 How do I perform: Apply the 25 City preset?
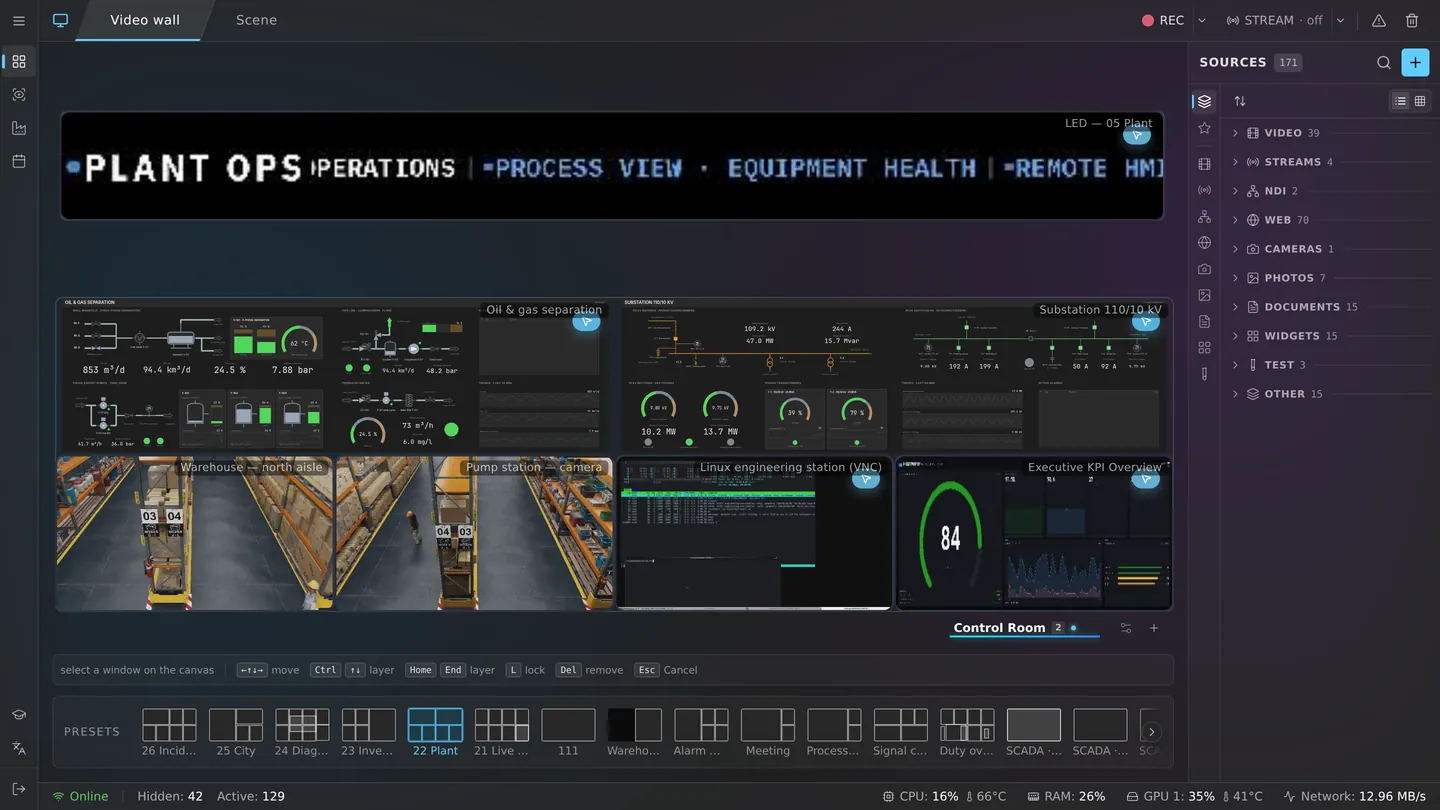click(x=236, y=733)
